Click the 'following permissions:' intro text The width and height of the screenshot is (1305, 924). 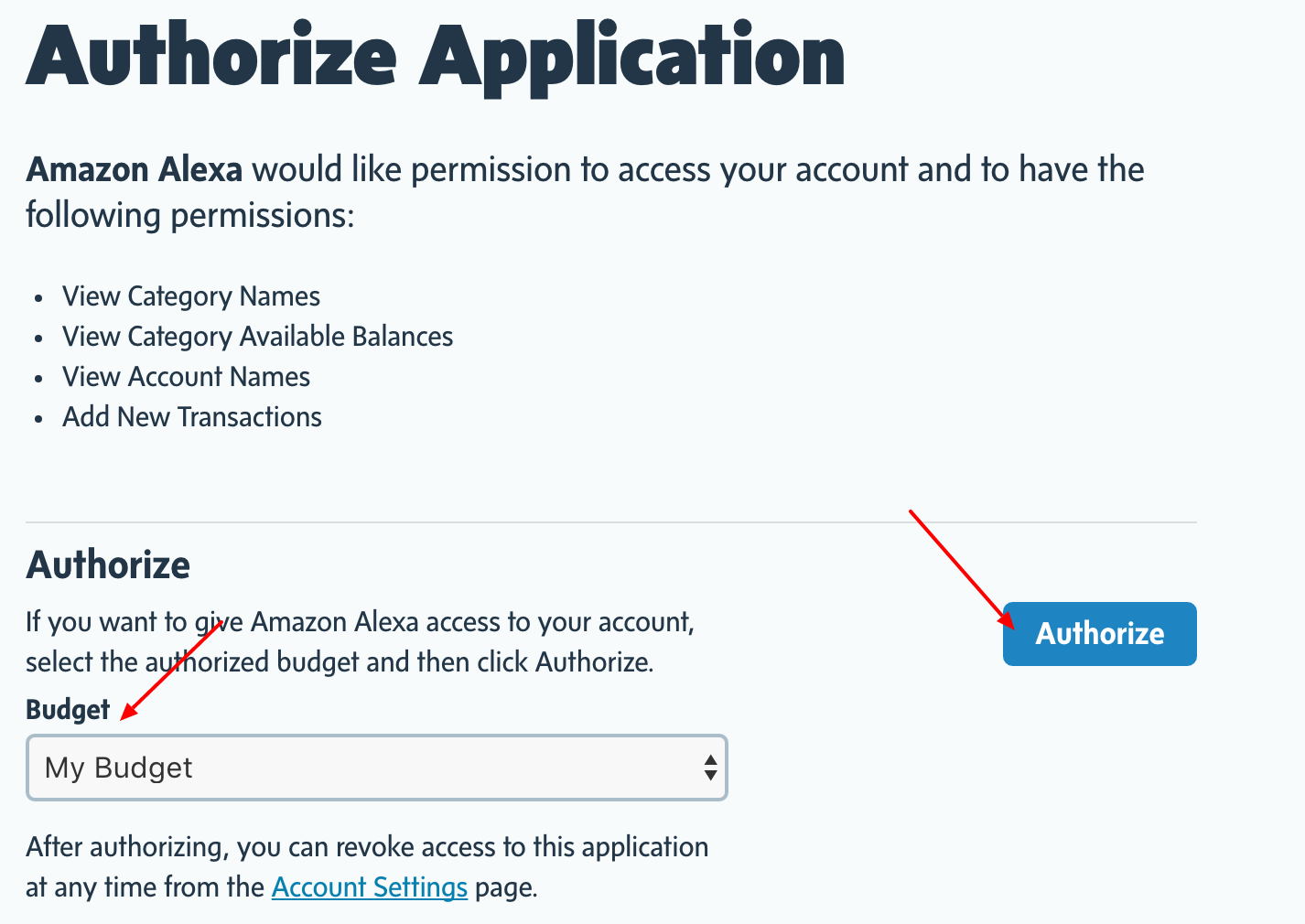189,215
